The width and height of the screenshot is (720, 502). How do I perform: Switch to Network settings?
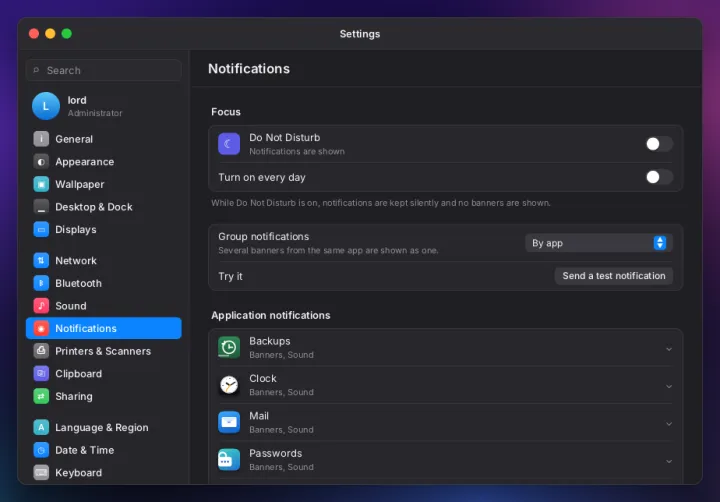(104, 260)
